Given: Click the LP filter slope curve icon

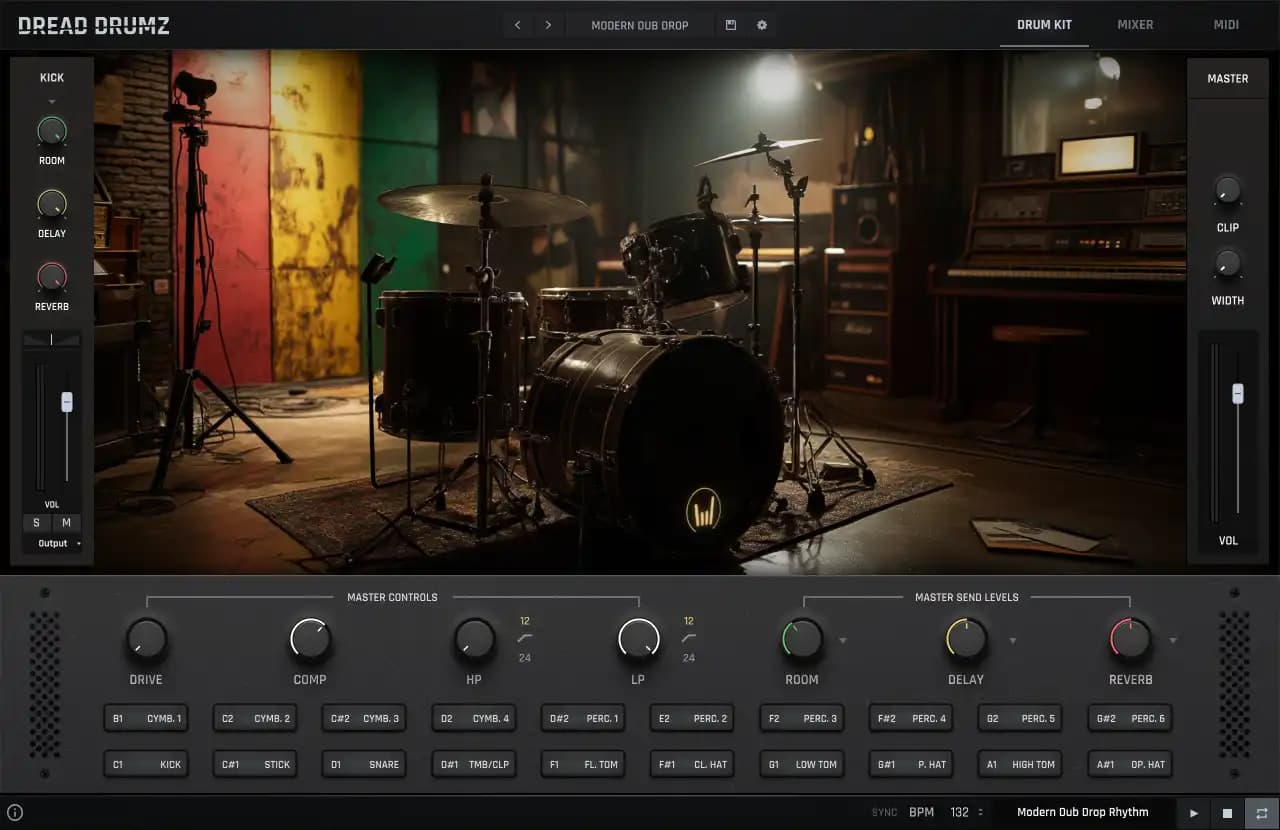Looking at the screenshot, I should (689, 638).
